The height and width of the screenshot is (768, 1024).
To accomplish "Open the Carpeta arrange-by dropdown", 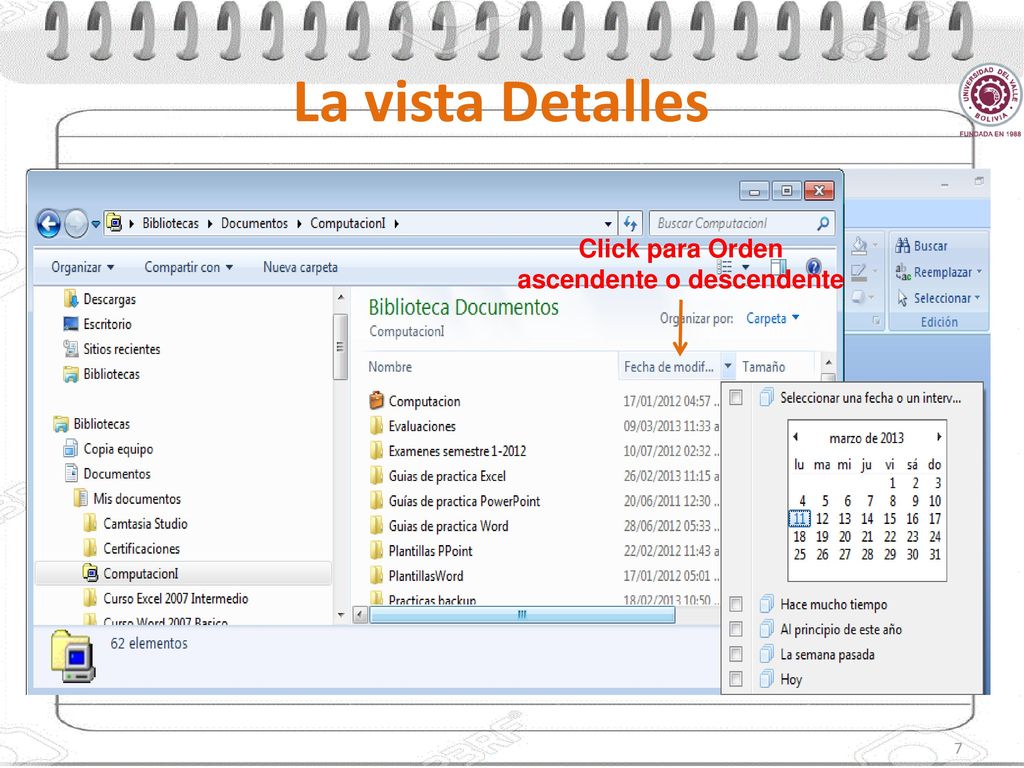I will (x=773, y=319).
